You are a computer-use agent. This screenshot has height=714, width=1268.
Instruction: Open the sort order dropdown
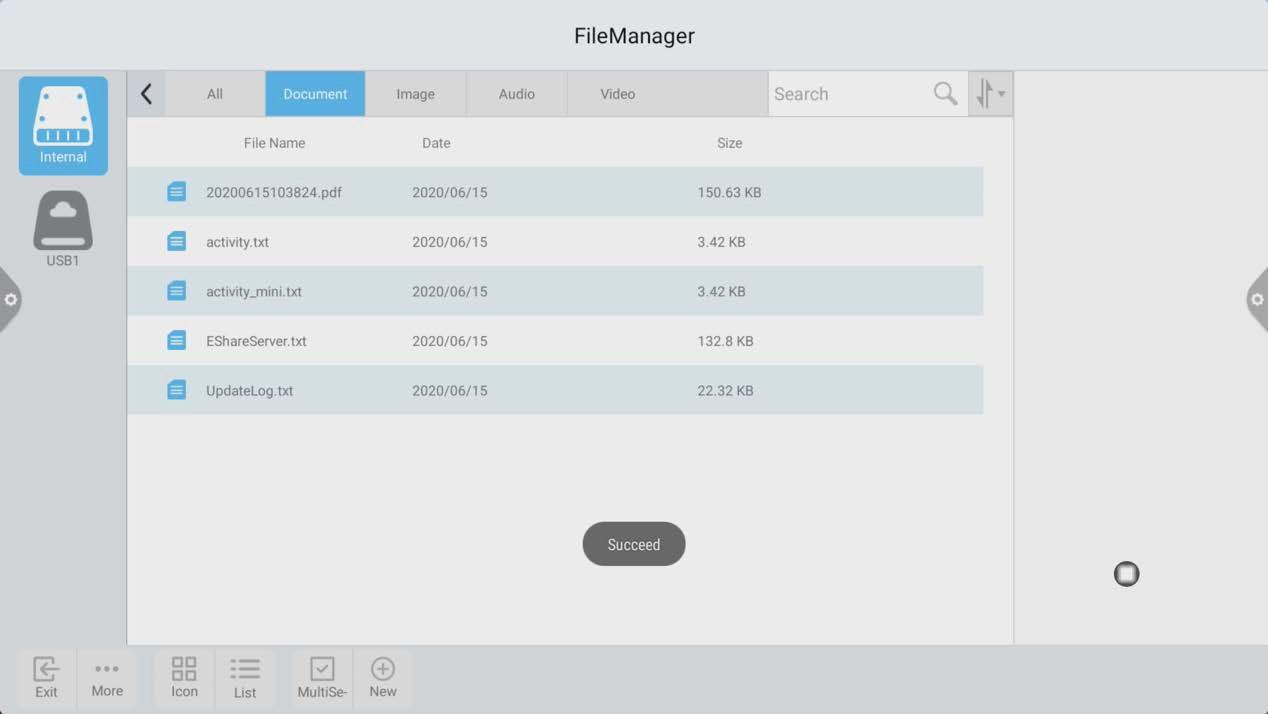[990, 94]
